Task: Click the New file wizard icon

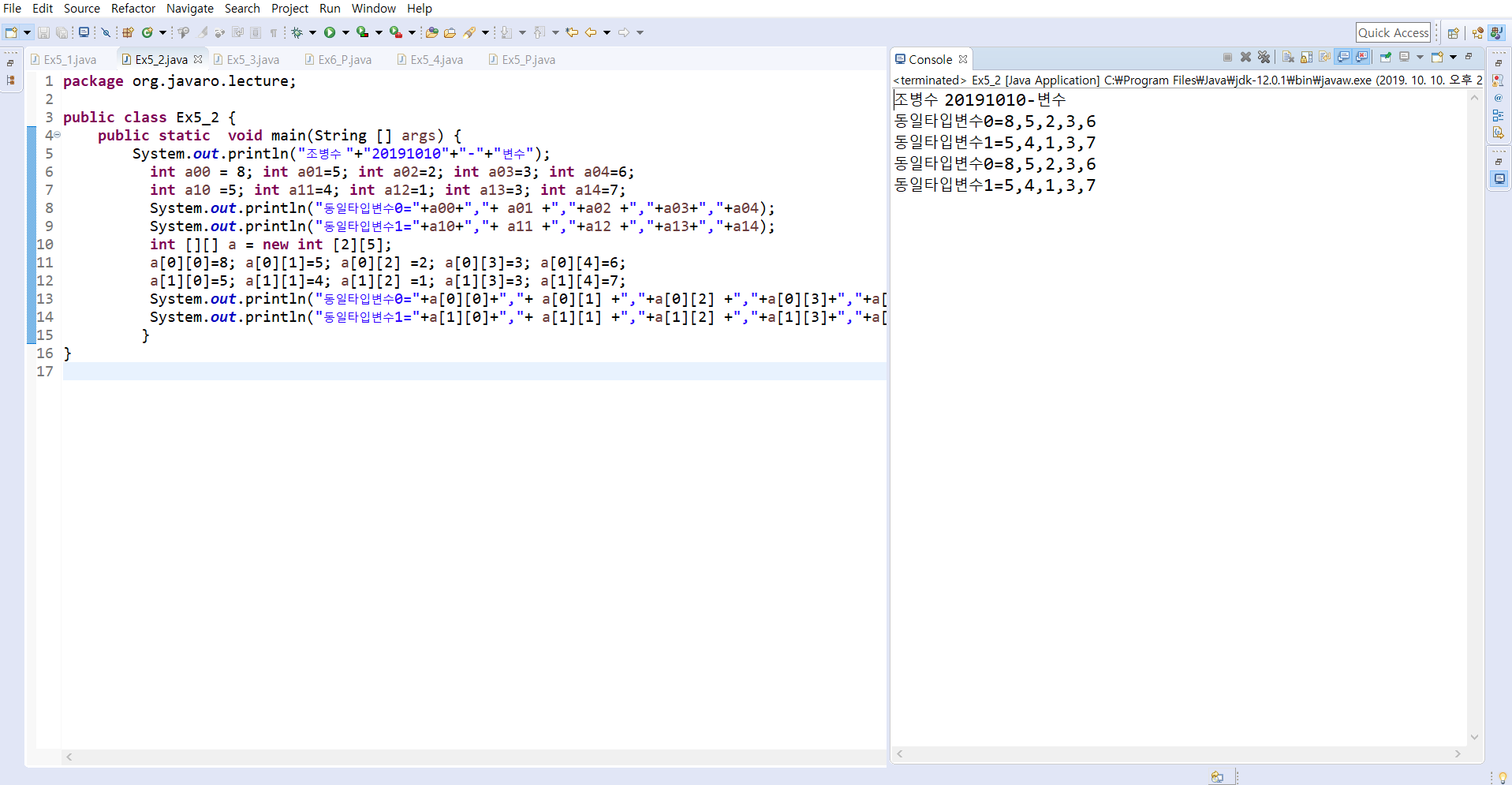Action: [x=11, y=32]
